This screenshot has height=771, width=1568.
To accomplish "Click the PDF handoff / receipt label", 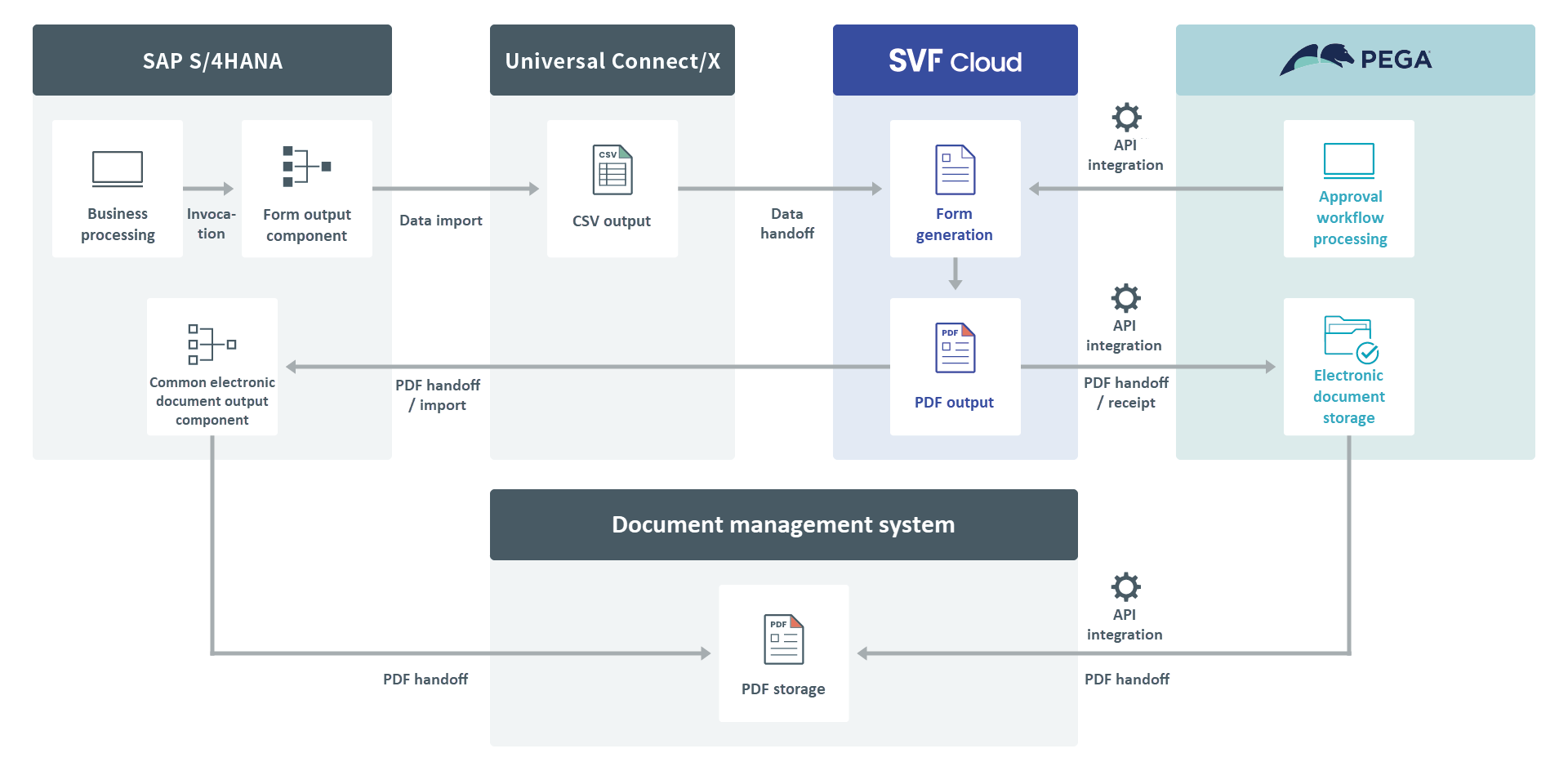I will click(1126, 393).
